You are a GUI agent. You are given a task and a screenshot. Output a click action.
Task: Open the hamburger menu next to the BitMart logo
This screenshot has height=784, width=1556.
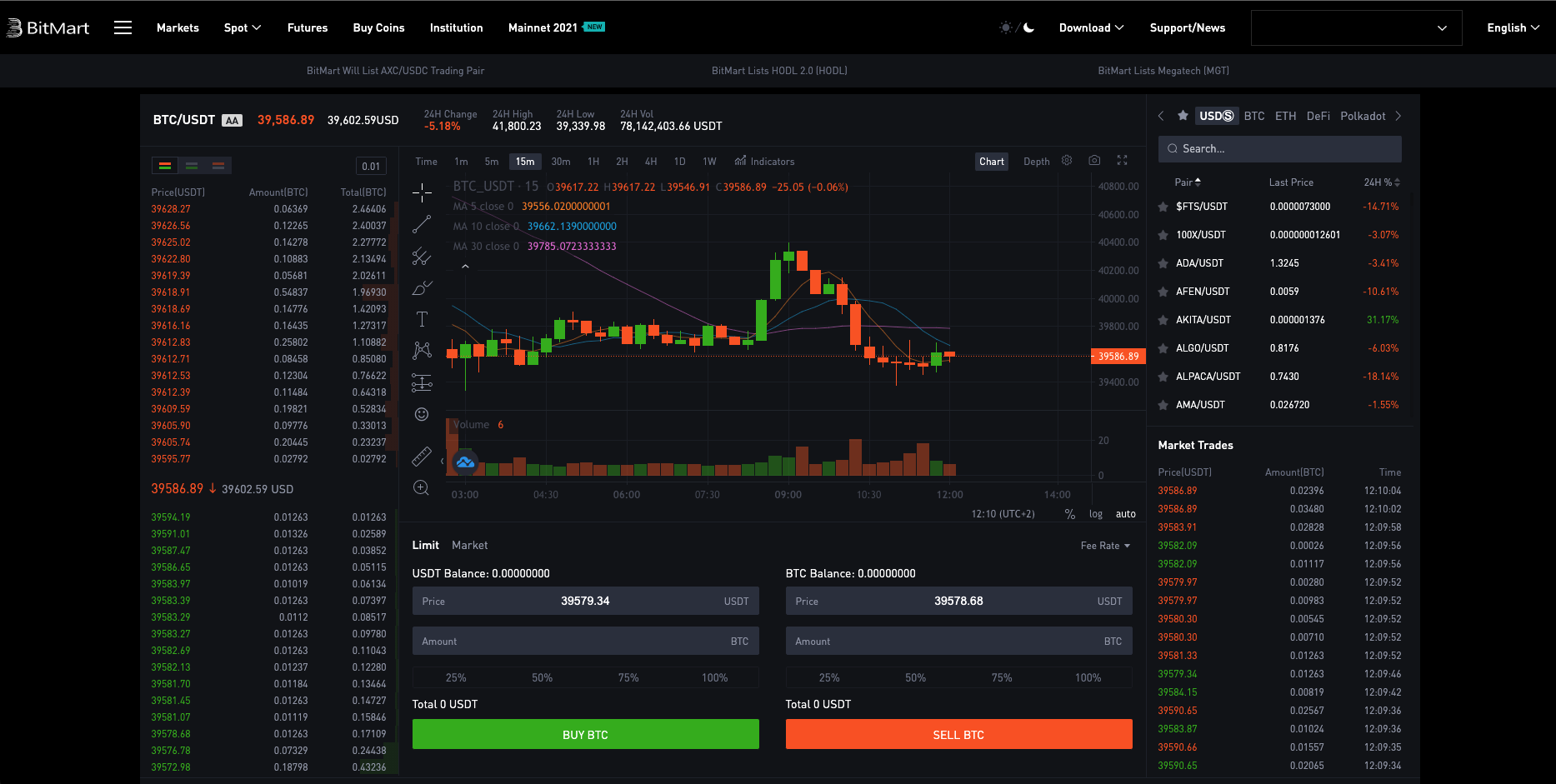pos(123,27)
